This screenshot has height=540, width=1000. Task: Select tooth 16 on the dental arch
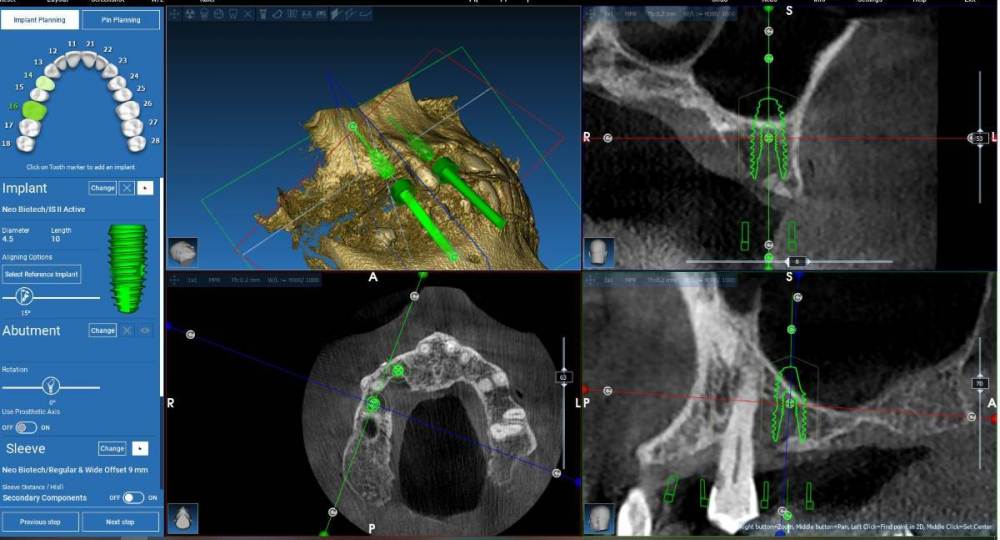[36, 108]
